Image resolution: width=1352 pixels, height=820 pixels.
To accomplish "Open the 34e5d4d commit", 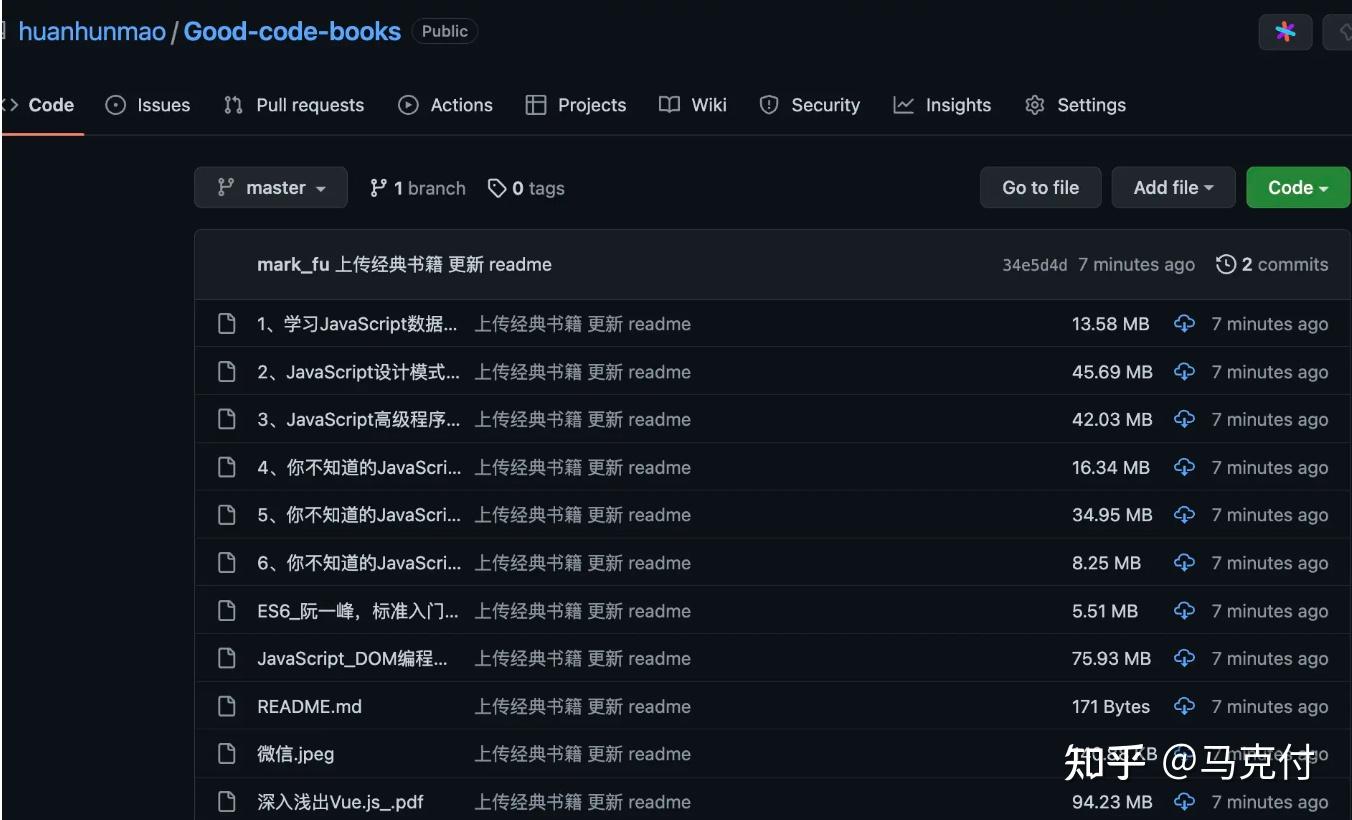I will [1034, 264].
